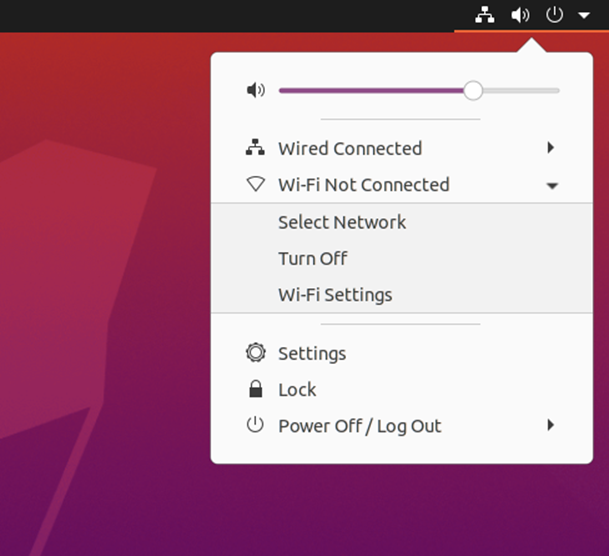
Task: Click the volume slider handle
Action: 473,90
